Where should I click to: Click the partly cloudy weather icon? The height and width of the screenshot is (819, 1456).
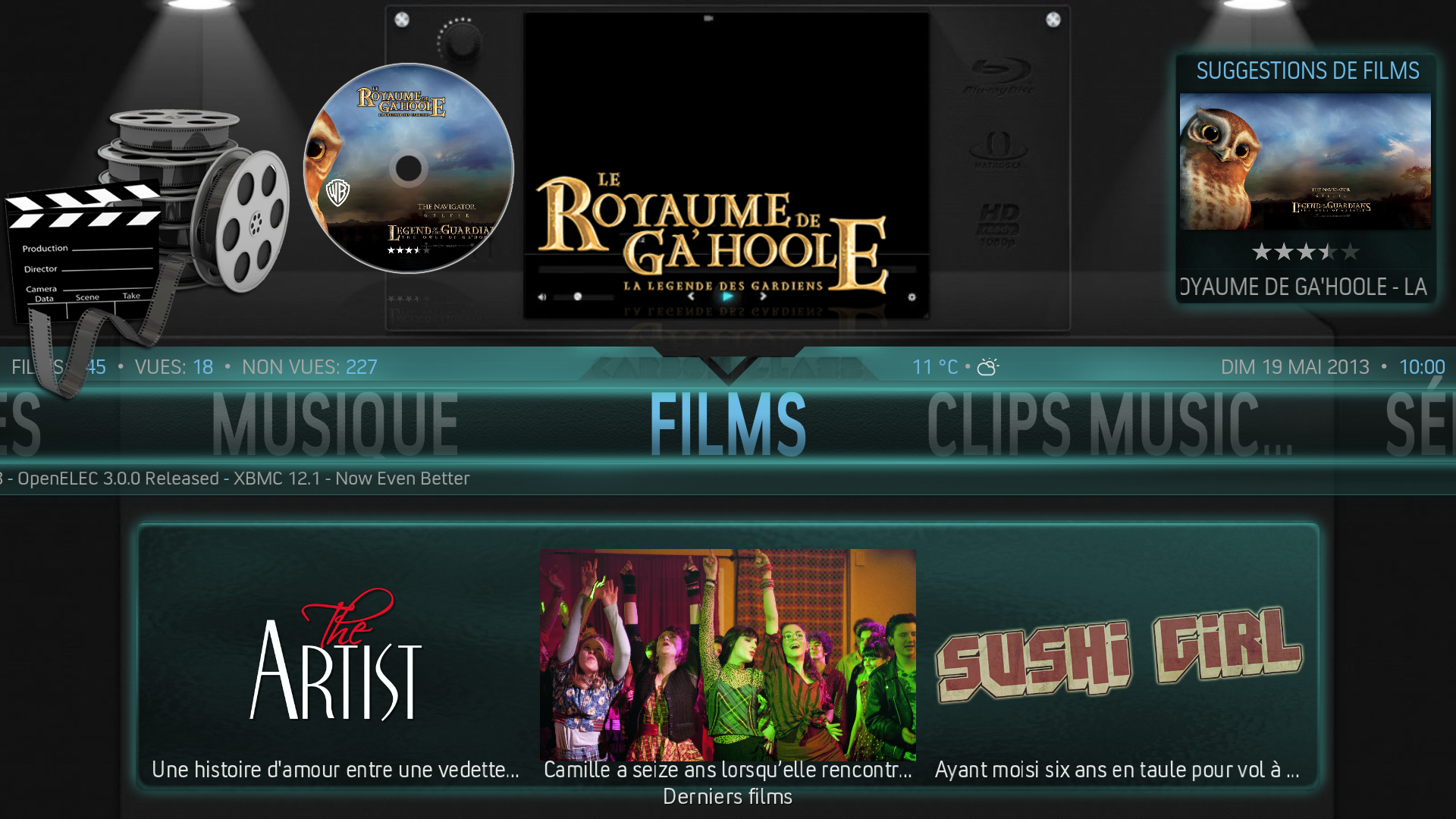coord(988,367)
